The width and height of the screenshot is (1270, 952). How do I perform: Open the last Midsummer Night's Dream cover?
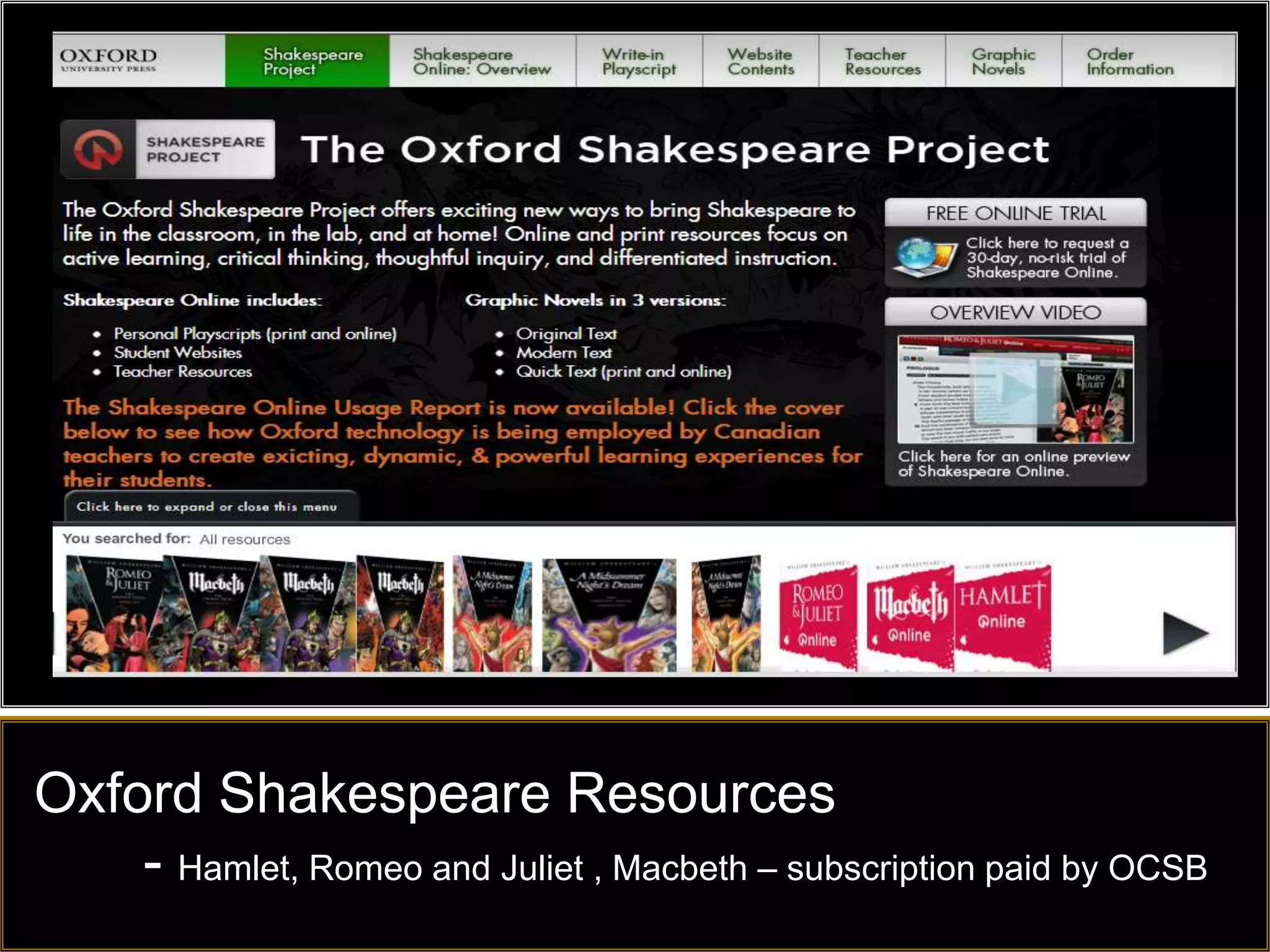726,614
